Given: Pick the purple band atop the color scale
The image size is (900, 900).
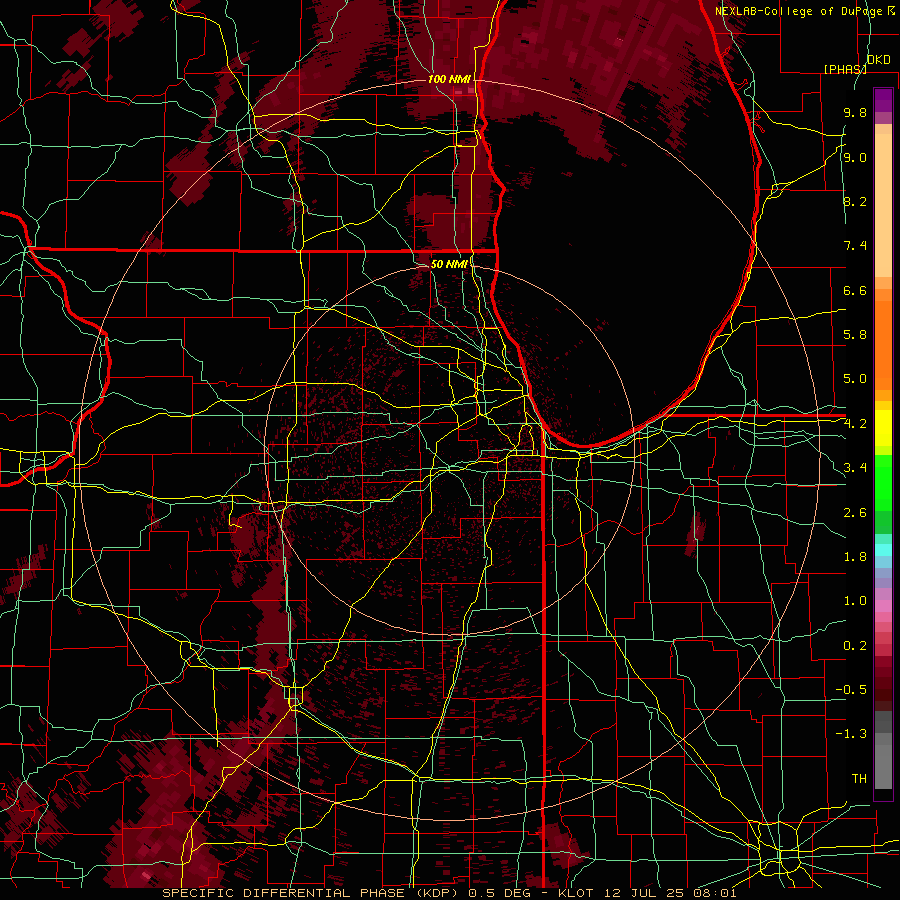Looking at the screenshot, I should [883, 100].
